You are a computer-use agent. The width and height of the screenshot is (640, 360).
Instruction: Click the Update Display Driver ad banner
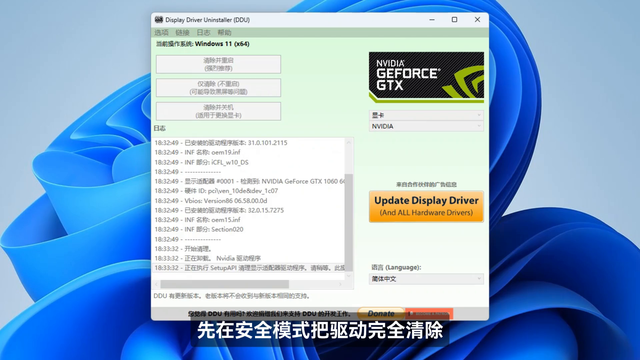click(x=426, y=207)
